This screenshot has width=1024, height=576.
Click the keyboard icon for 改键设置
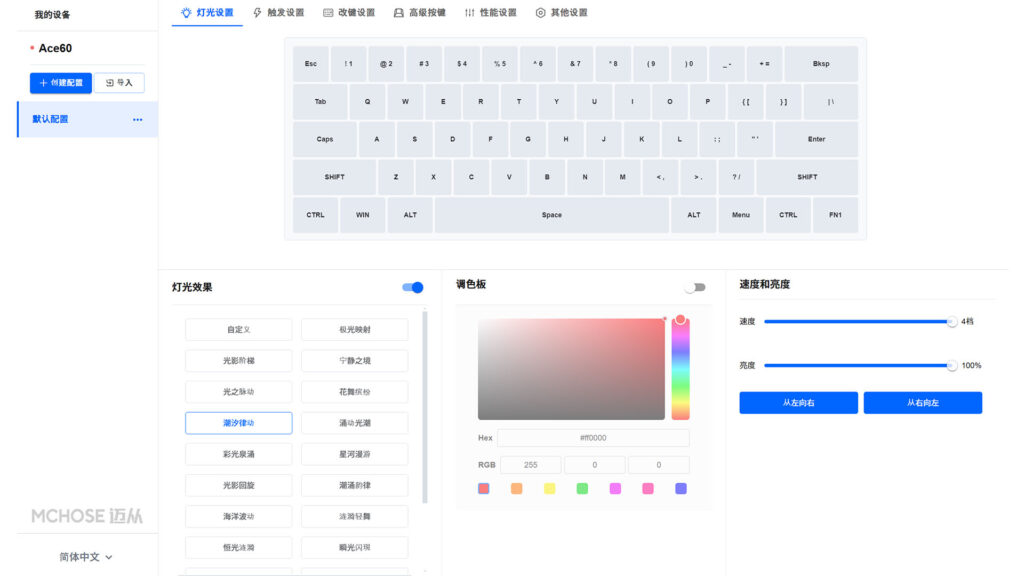(328, 13)
